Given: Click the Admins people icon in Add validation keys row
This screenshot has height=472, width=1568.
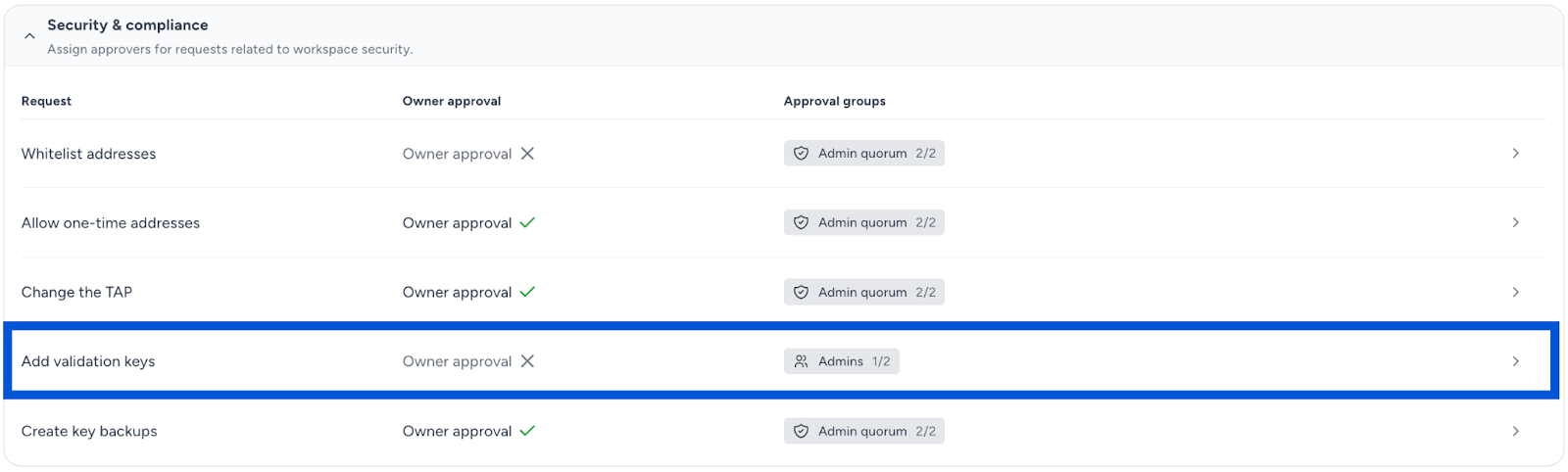Looking at the screenshot, I should (x=801, y=361).
